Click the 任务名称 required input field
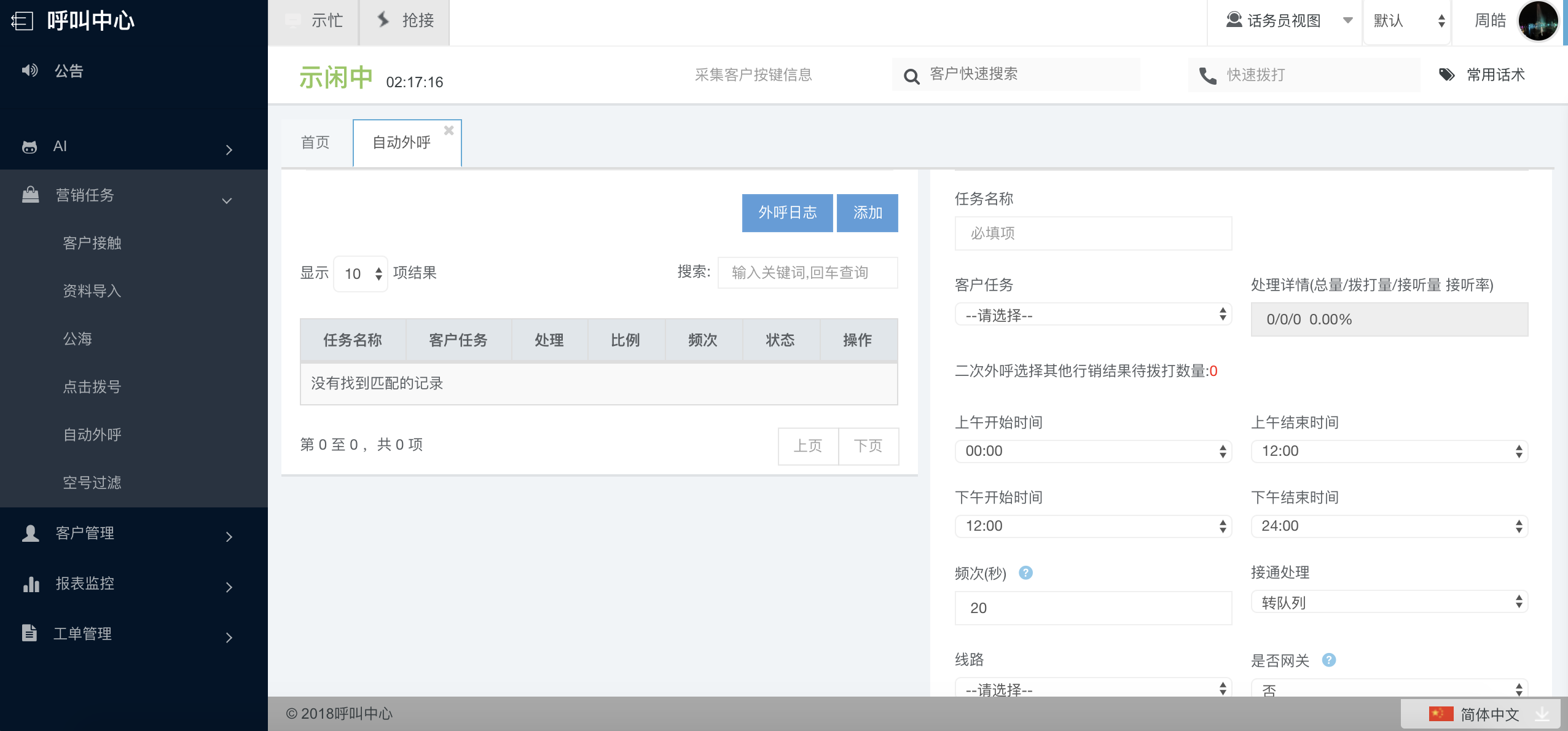The width and height of the screenshot is (1568, 731). pyautogui.click(x=1092, y=233)
